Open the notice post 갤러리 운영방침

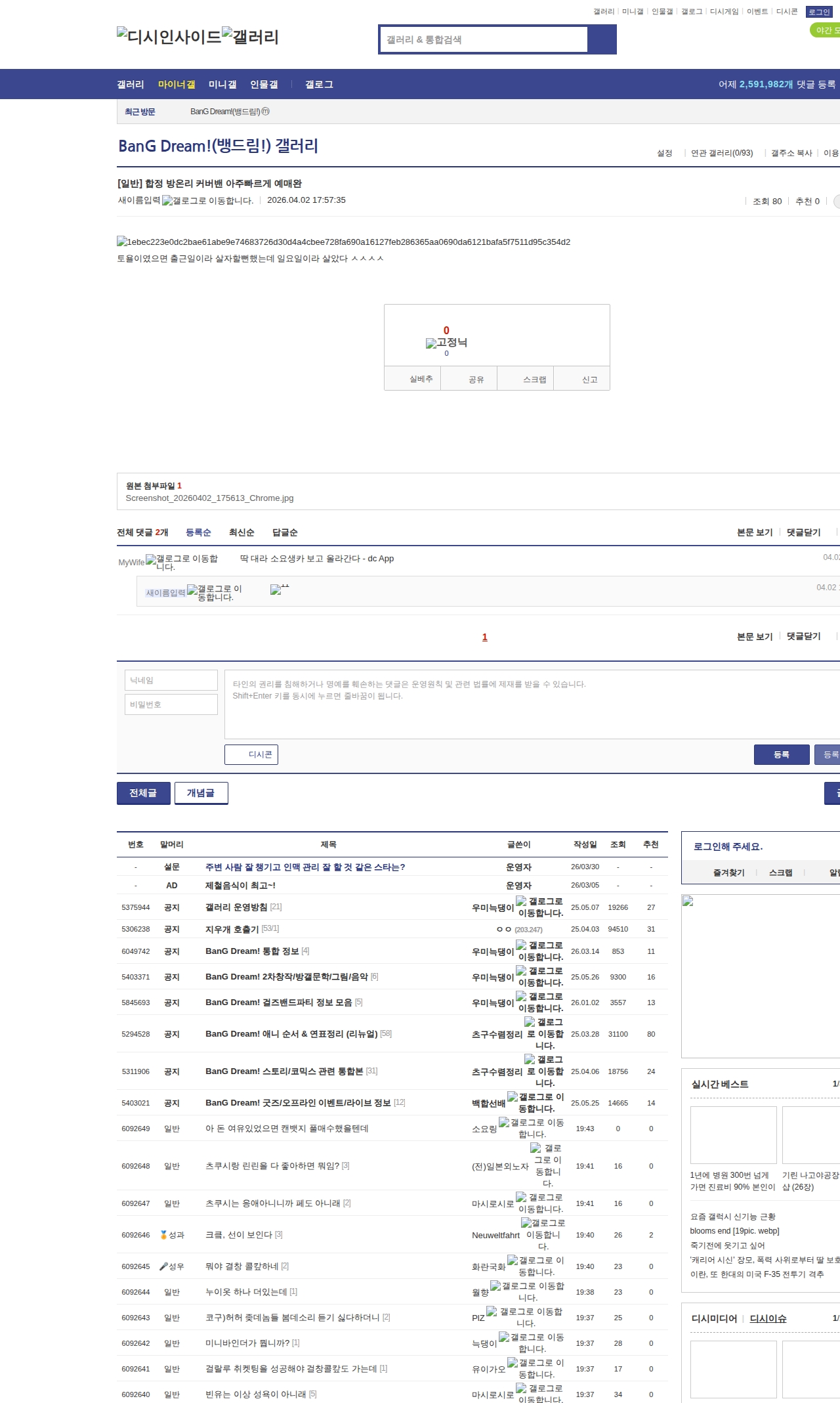[x=236, y=907]
